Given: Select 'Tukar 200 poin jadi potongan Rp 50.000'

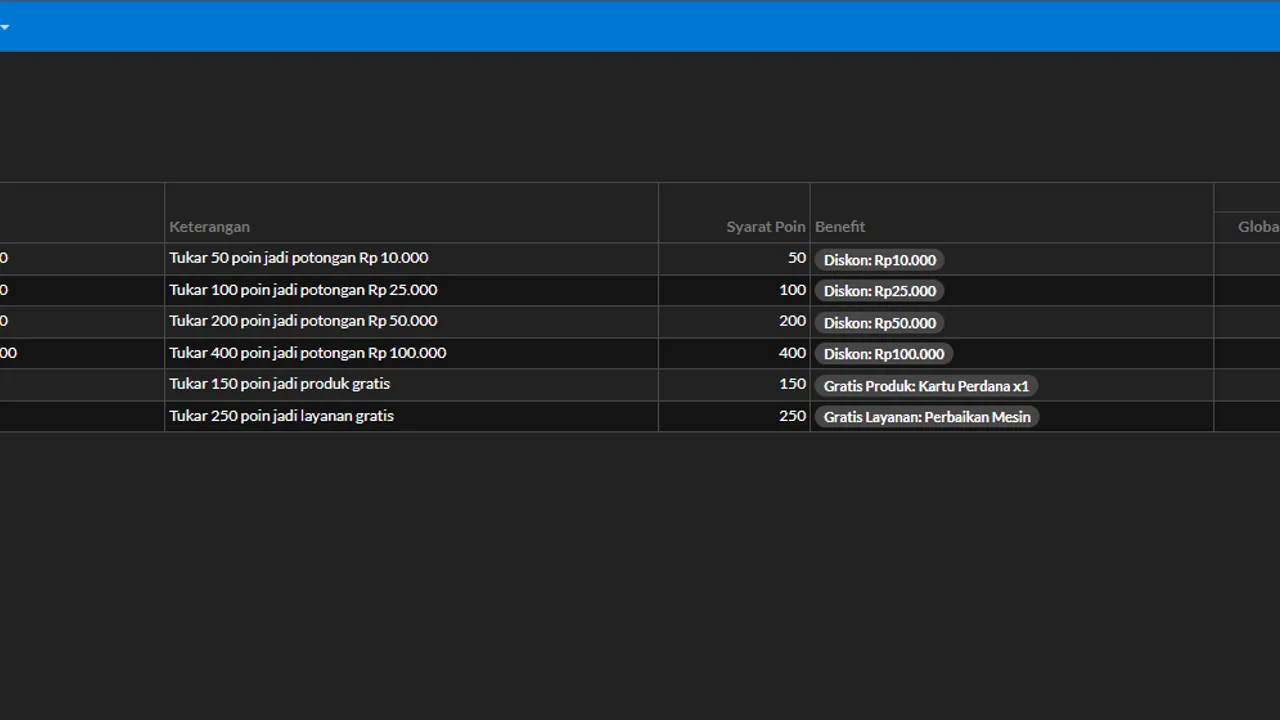Looking at the screenshot, I should [303, 321].
